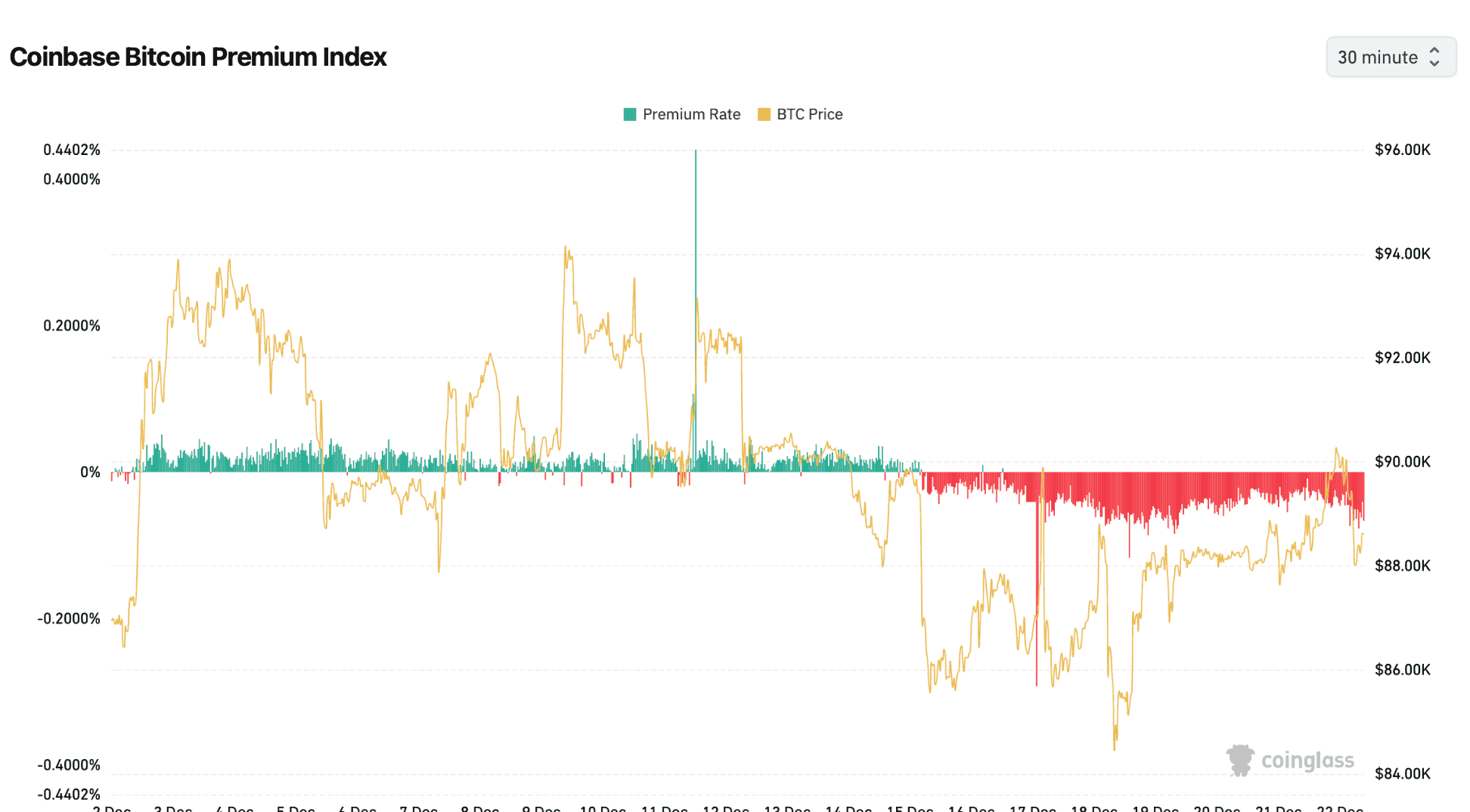Click the 0.4402% top axis label

[x=72, y=150]
